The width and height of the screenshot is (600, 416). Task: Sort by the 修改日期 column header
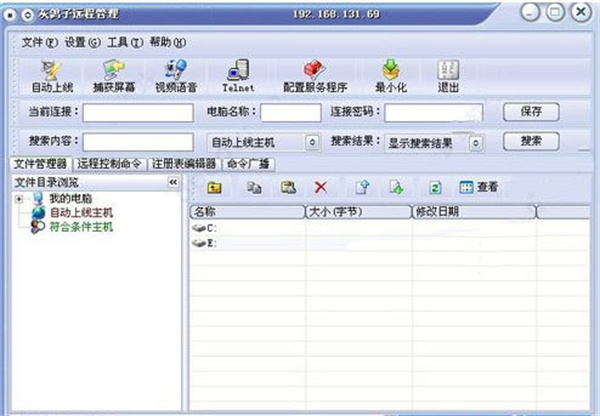coord(474,212)
